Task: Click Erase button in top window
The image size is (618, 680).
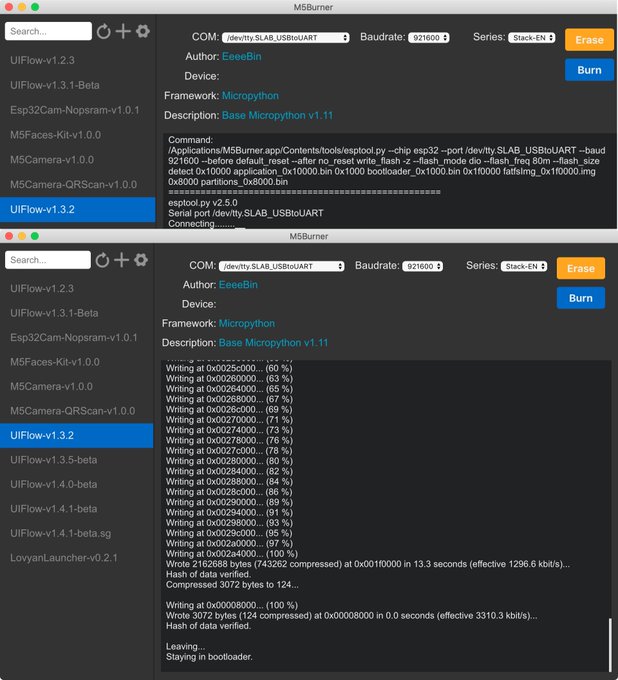Action: coord(589,40)
